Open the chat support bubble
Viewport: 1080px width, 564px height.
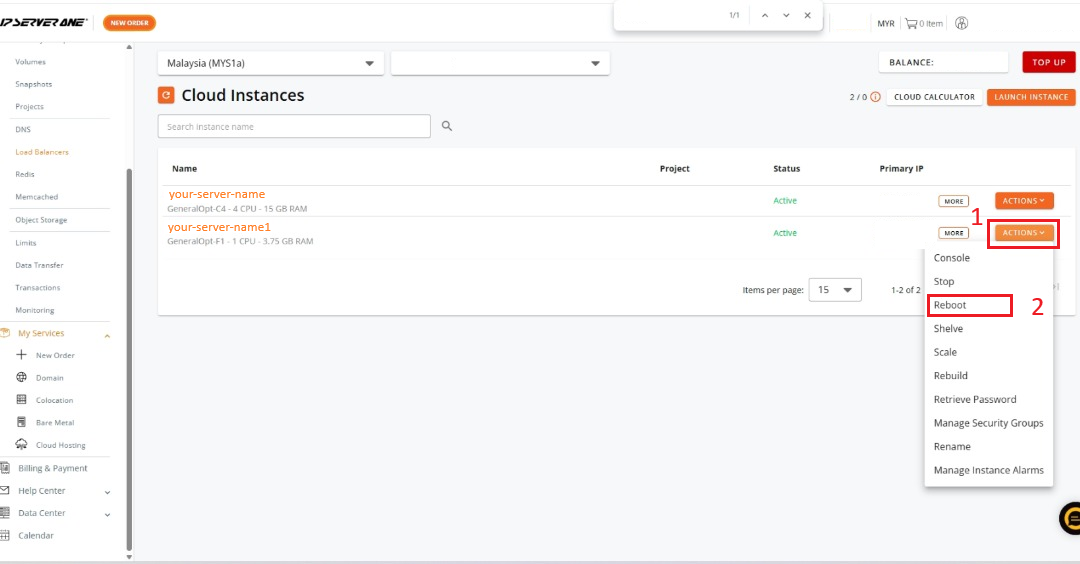(x=1071, y=518)
